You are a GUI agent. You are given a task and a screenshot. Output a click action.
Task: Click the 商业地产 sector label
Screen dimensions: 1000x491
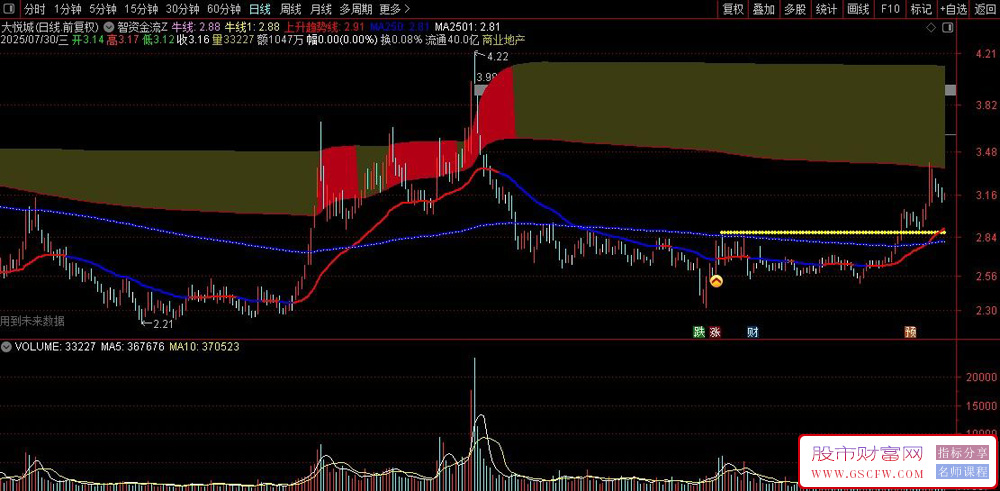(505, 40)
